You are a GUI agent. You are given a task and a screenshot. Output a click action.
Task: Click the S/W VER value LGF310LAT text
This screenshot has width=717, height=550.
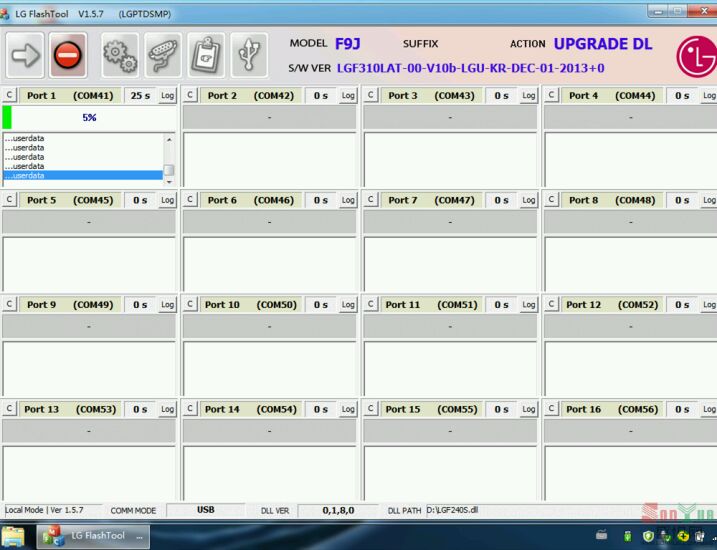click(471, 68)
